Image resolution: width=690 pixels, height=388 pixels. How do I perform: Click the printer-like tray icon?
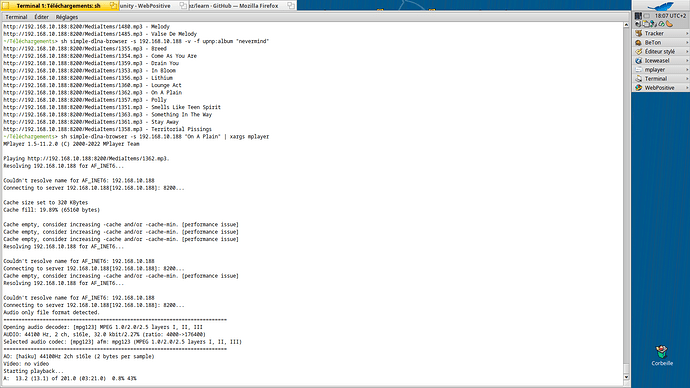(x=646, y=24)
